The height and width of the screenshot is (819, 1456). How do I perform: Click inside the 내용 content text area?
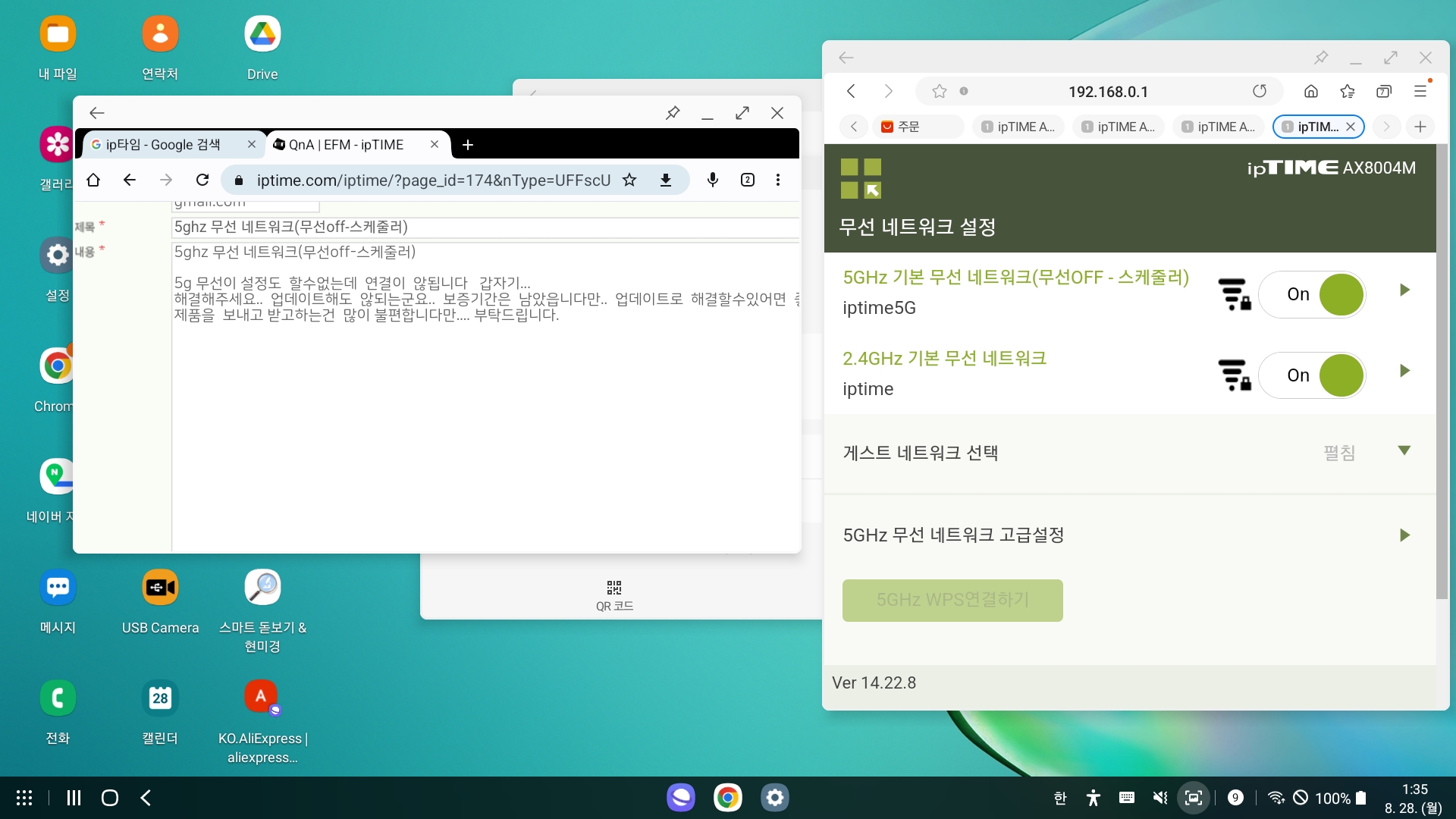coord(486,396)
